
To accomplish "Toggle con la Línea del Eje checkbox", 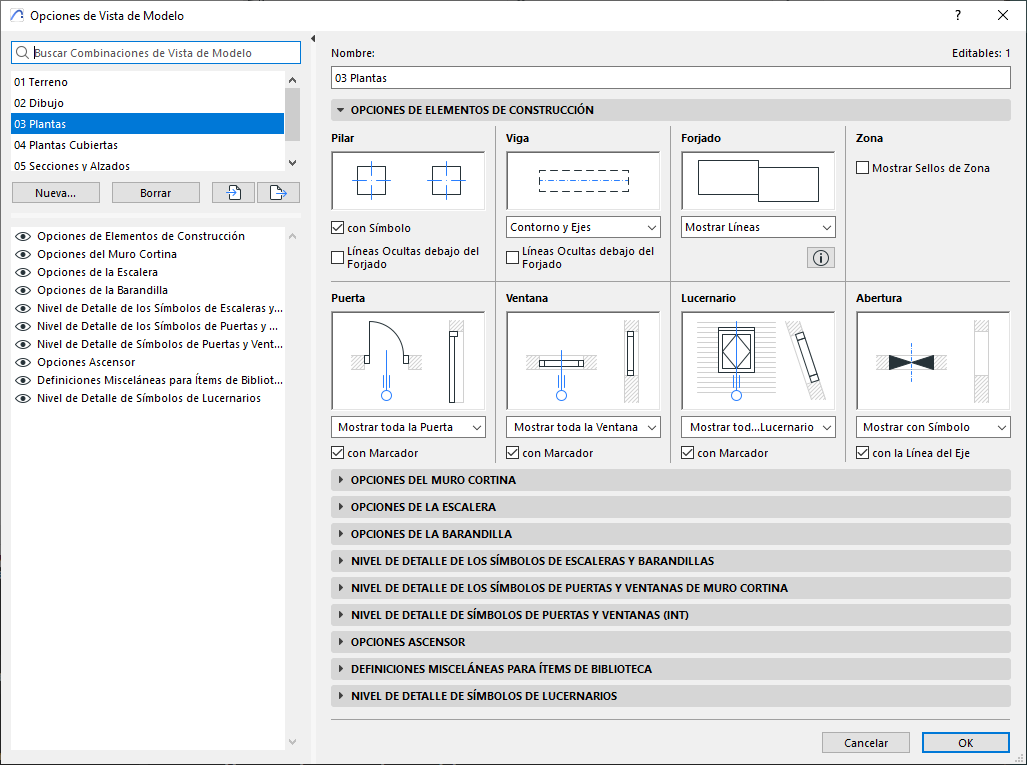I will tap(863, 453).
